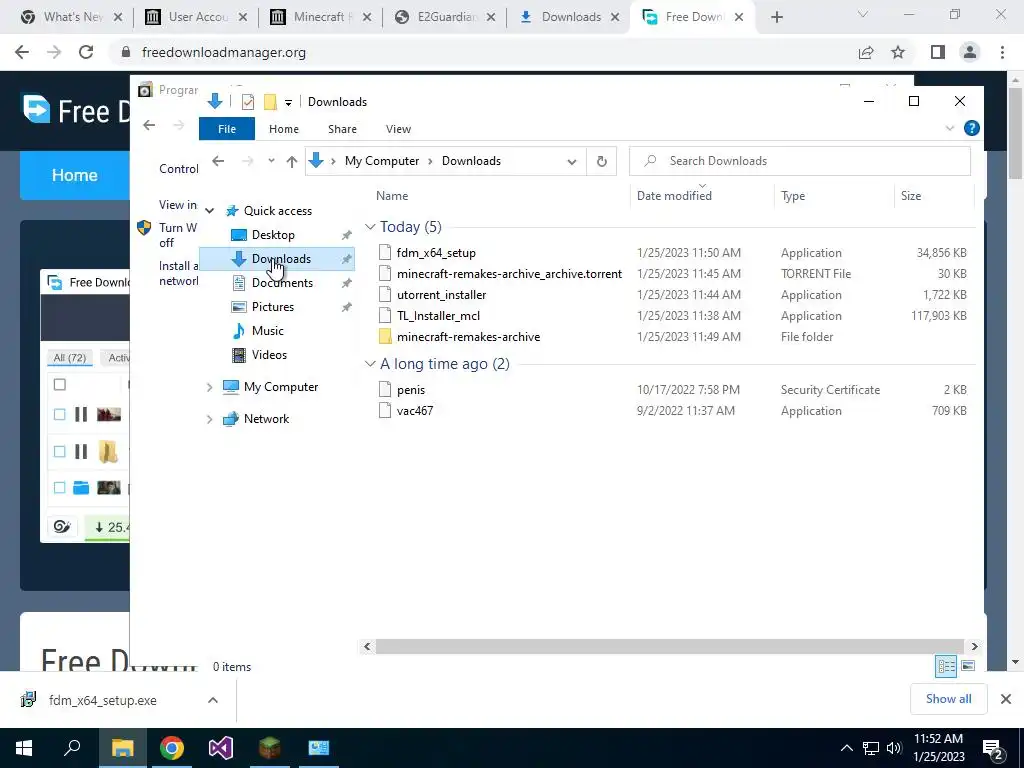Select the vac467 application file

point(415,411)
